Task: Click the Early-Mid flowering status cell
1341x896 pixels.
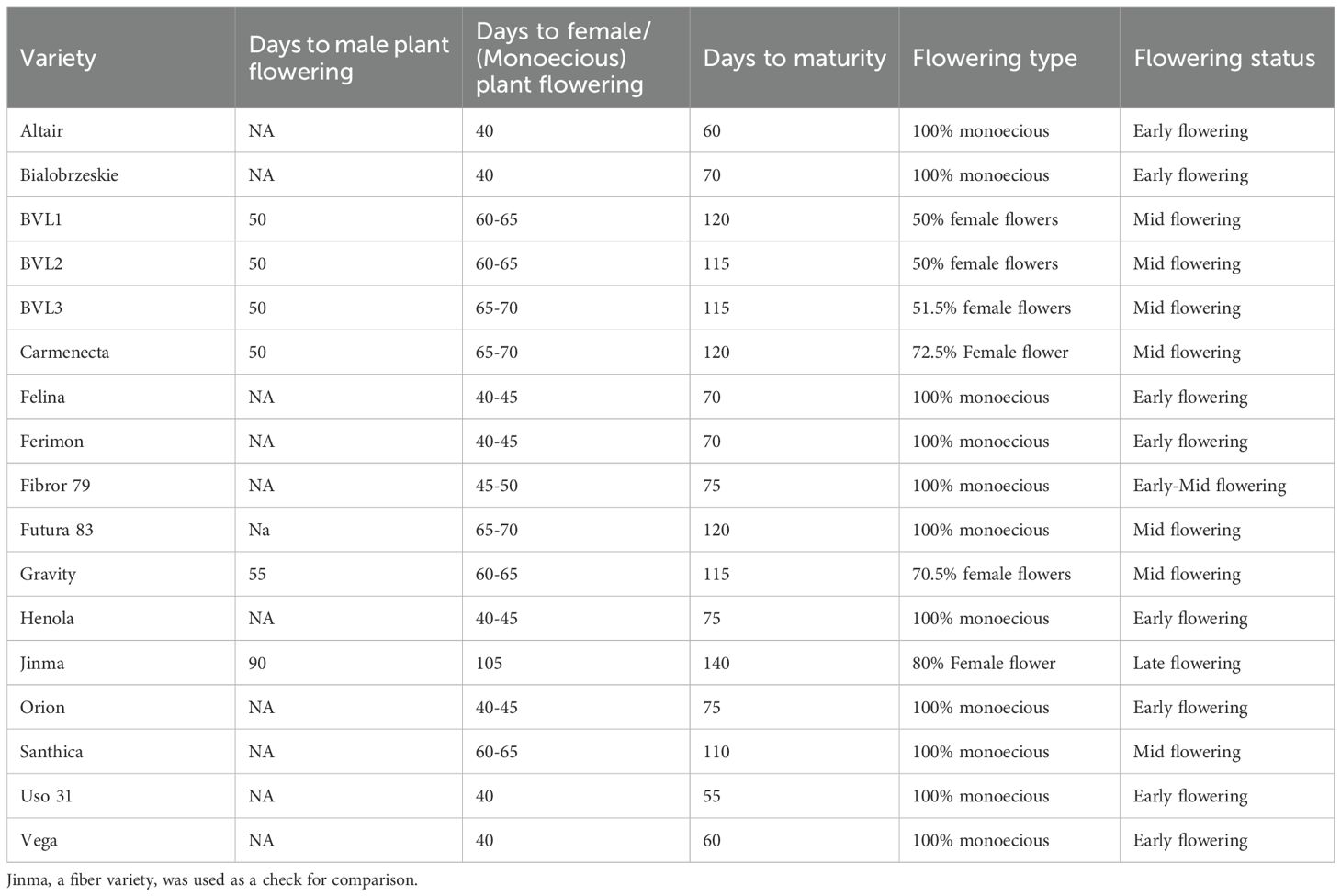Action: [1209, 486]
